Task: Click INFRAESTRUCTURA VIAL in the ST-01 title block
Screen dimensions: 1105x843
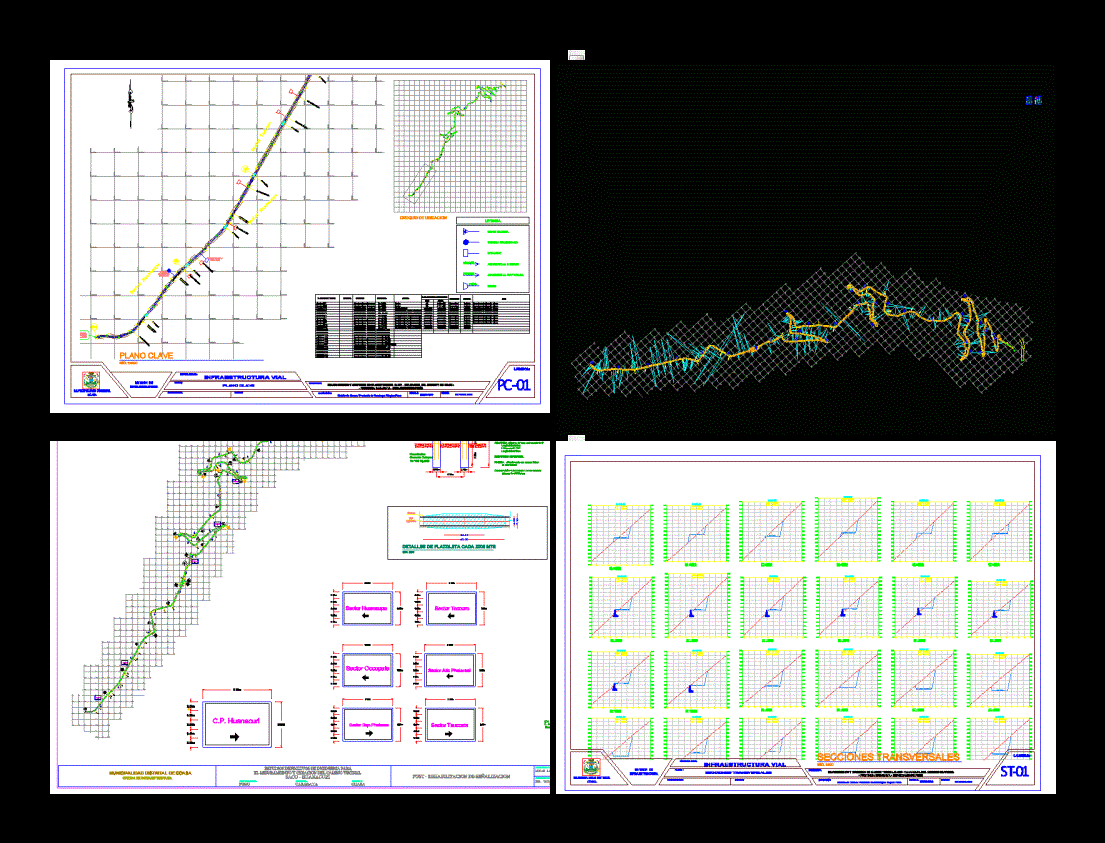Action: point(745,764)
